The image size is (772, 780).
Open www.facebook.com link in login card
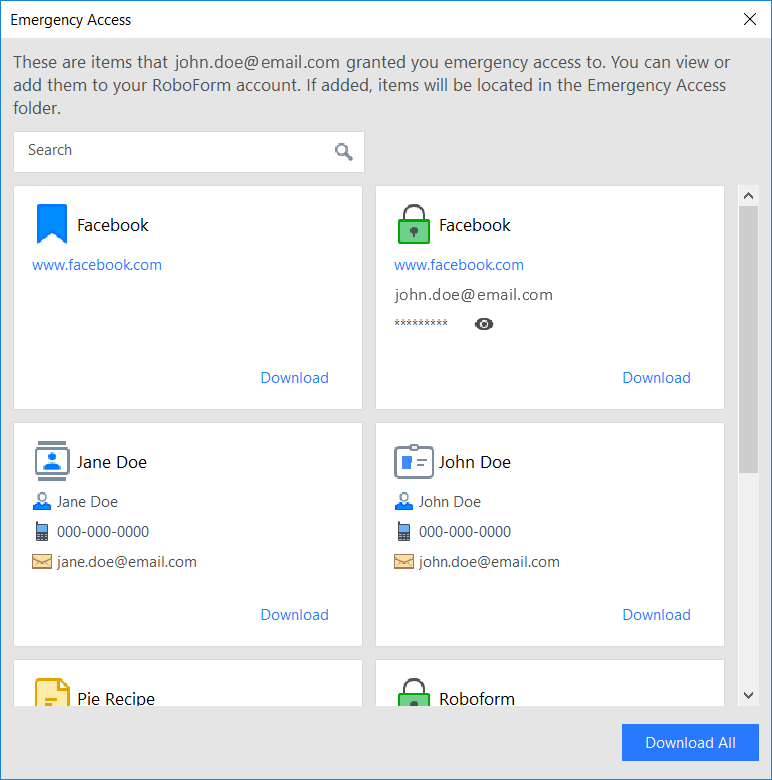(459, 265)
